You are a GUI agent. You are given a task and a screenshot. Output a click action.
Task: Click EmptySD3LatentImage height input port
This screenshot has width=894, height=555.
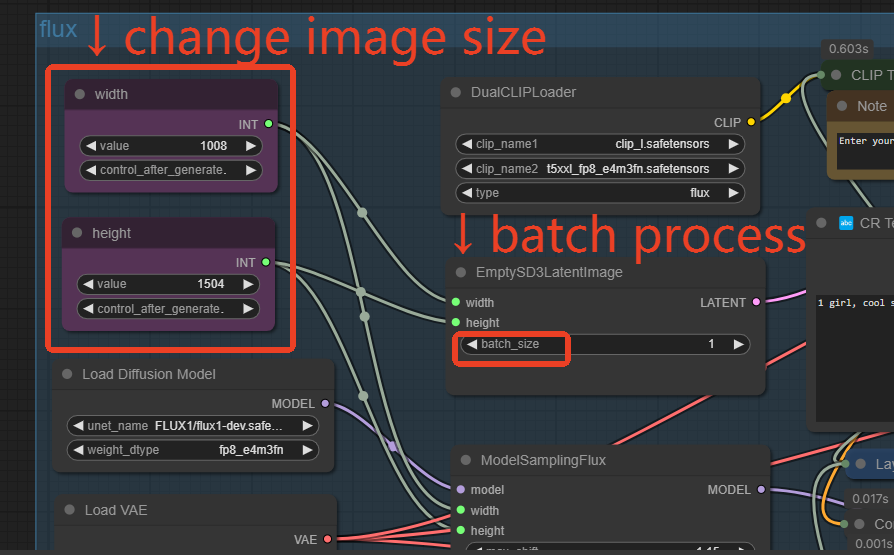456,322
